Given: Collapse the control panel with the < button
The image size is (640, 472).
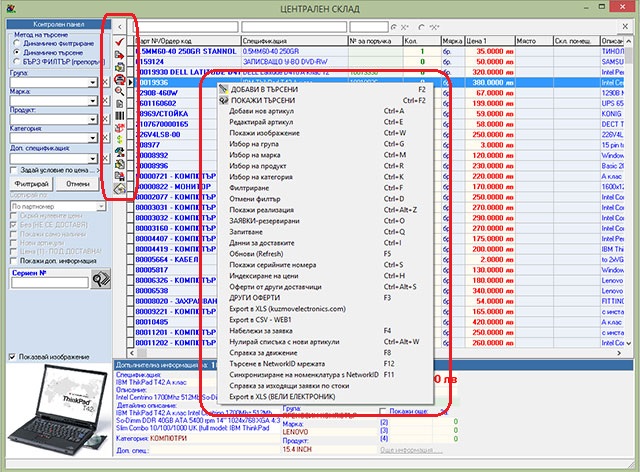Looking at the screenshot, I should 120,27.
